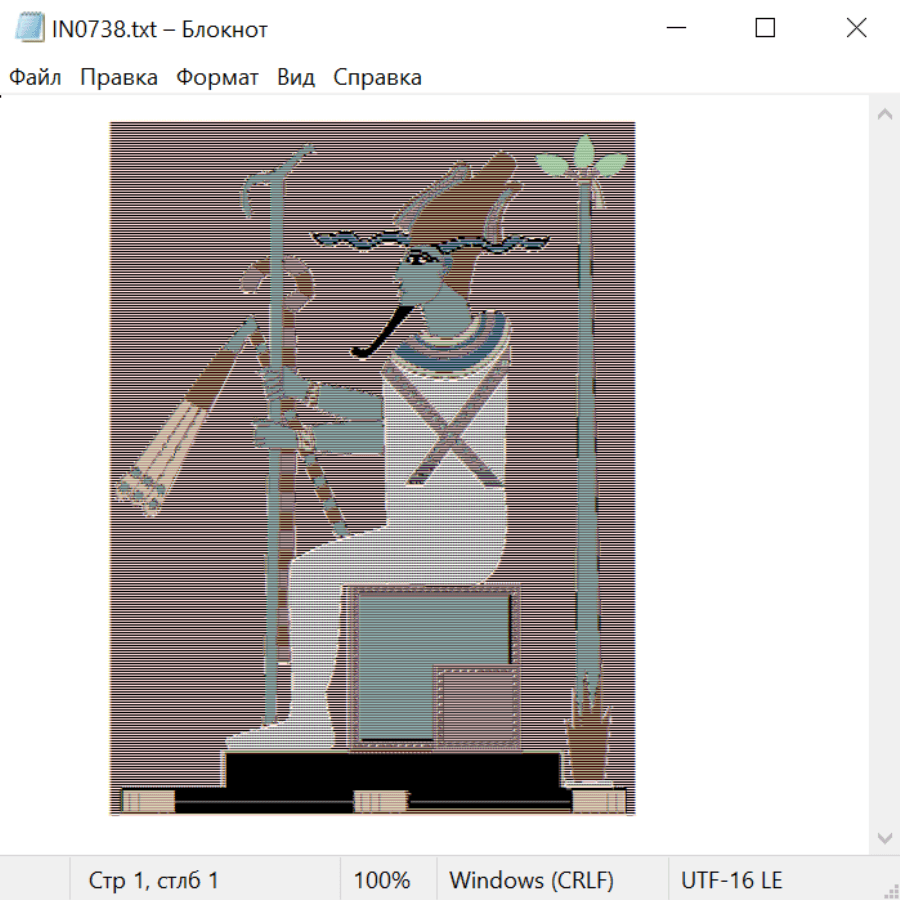Click the Стр 1, стлб 1 indicator
Viewport: 900px width, 900px height.
click(x=153, y=880)
